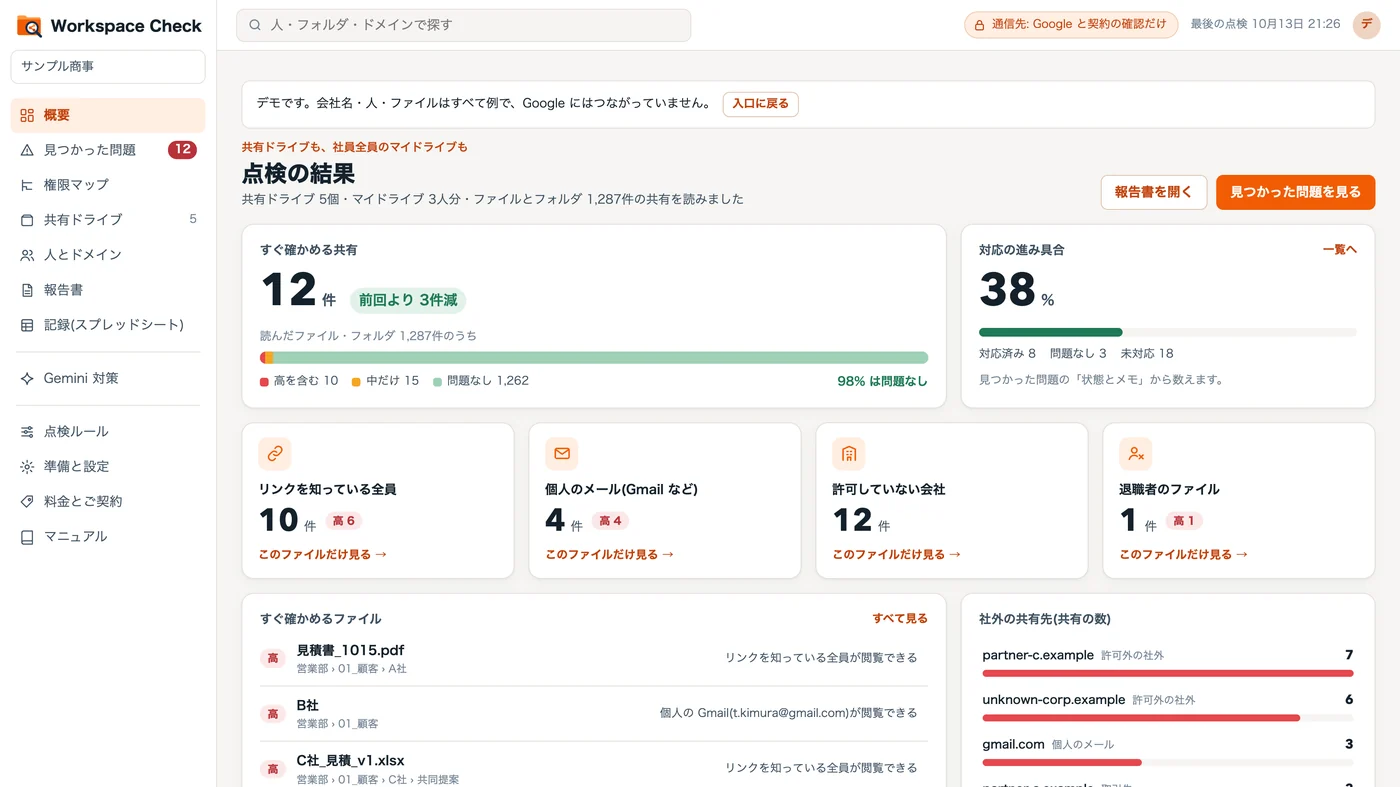Click the 点検ルール sliders icon

[27, 432]
